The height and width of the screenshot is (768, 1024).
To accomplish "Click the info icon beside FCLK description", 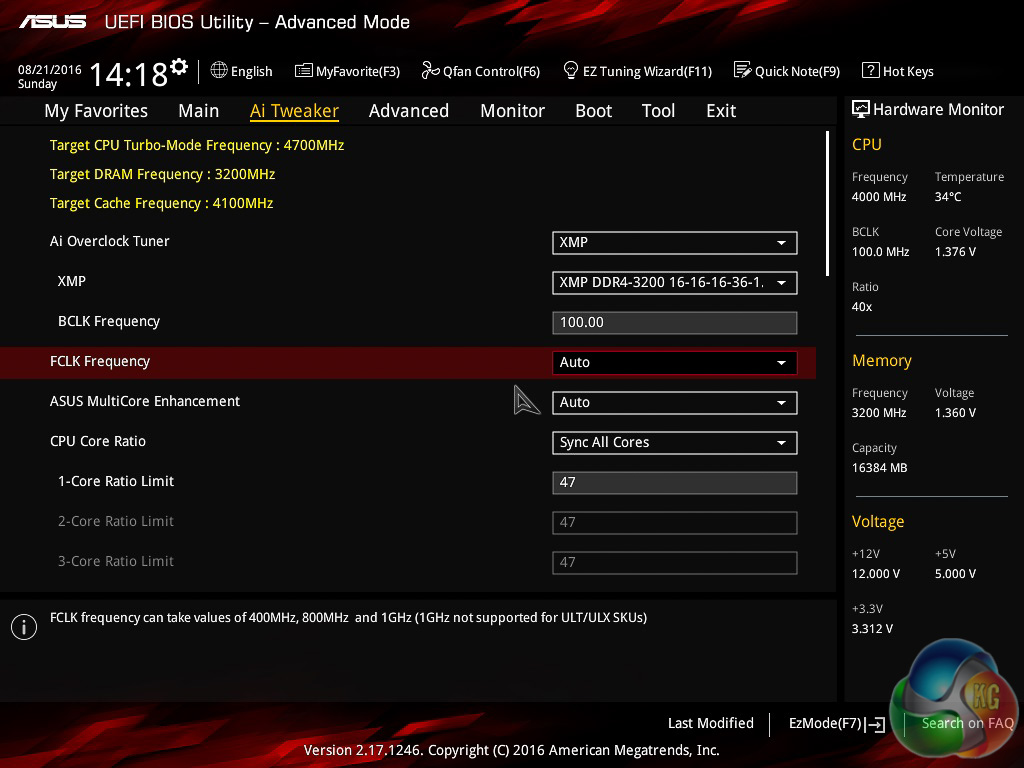I will 24,627.
